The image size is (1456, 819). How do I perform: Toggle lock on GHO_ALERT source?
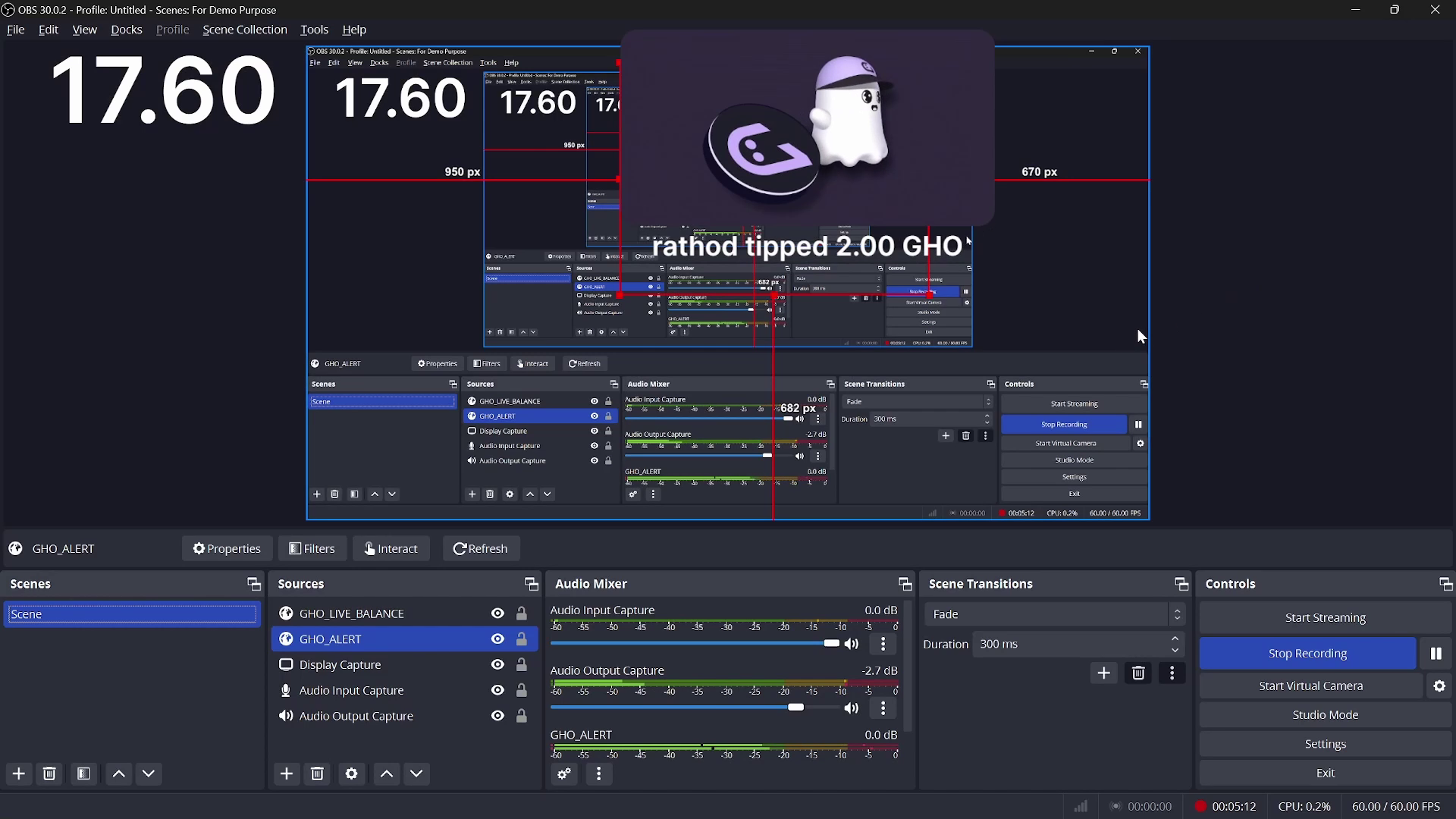click(x=522, y=639)
